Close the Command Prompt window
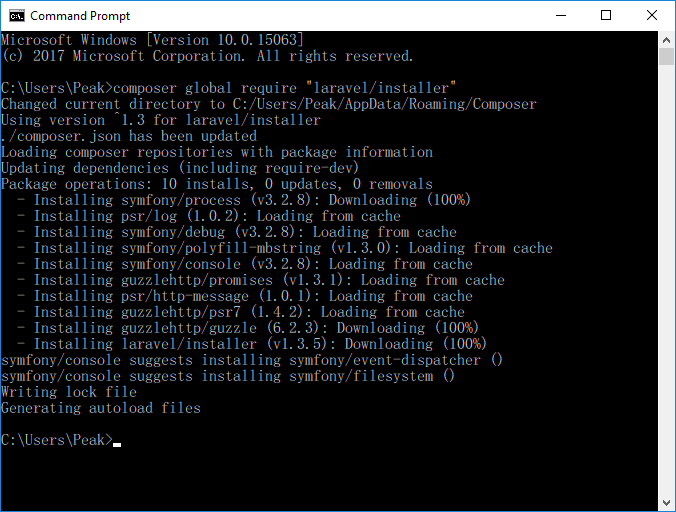Screen dimensions: 676x512 (652, 16)
